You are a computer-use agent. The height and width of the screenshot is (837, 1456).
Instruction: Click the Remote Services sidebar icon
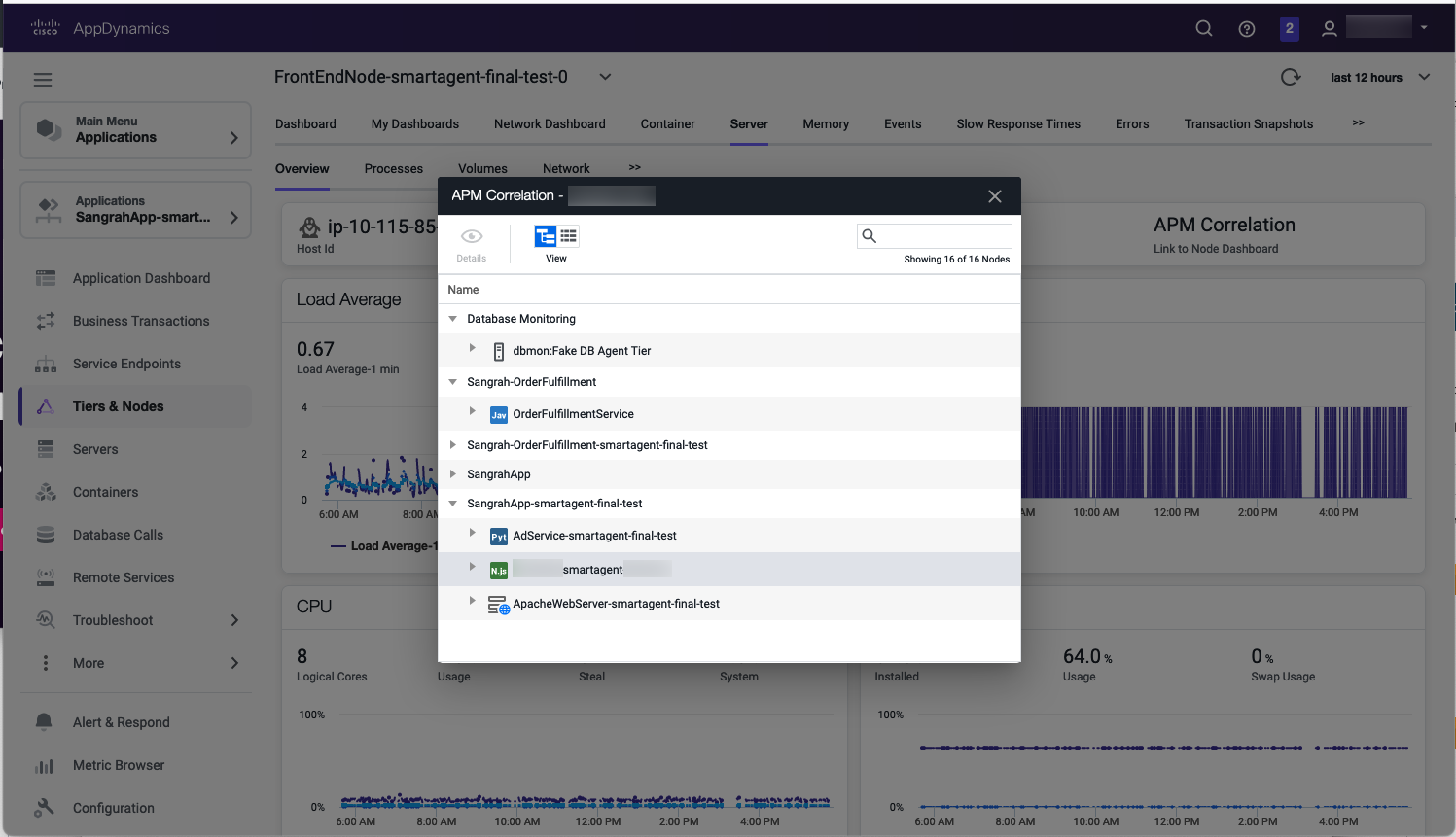click(x=46, y=577)
